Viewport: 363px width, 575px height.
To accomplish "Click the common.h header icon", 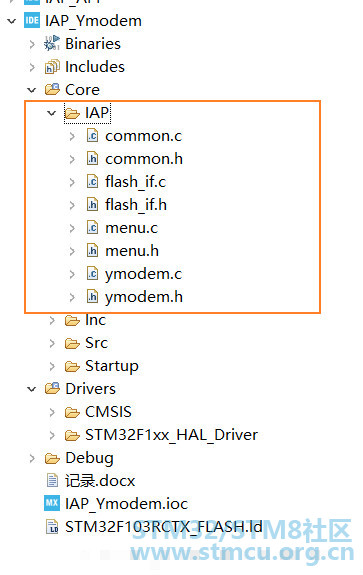I will (x=92, y=158).
